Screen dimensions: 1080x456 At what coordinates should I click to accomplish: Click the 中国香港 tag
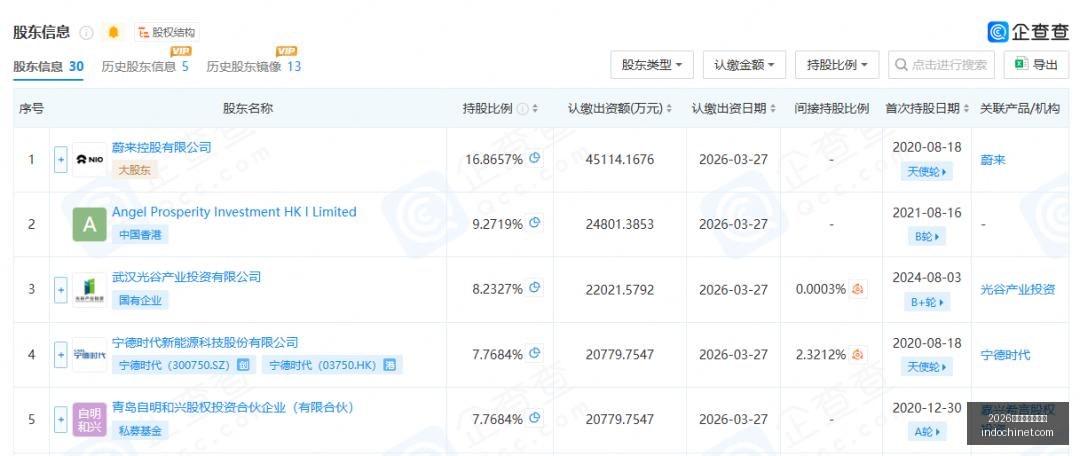coord(140,234)
